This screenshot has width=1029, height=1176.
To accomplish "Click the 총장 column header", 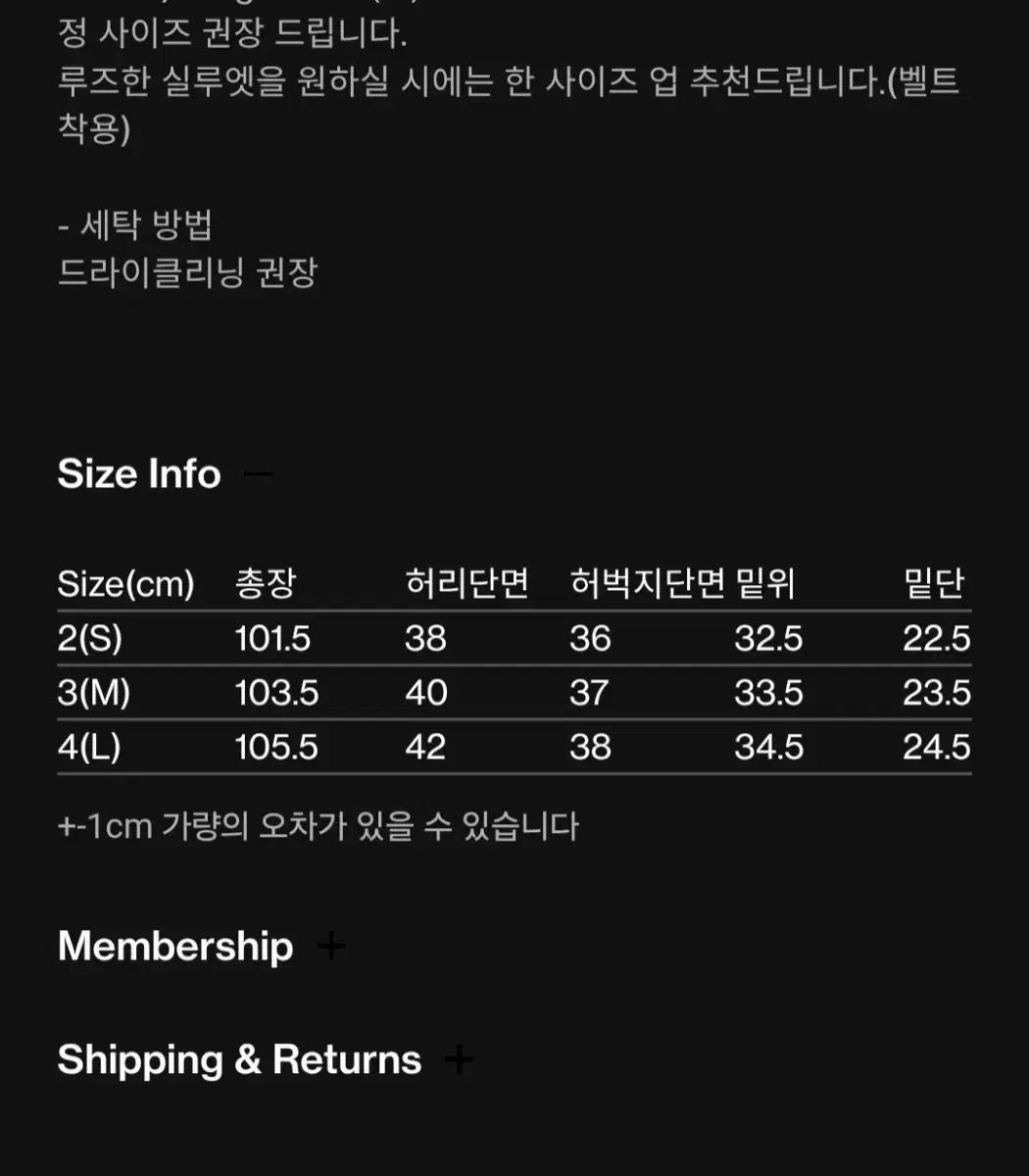I will (x=265, y=584).
